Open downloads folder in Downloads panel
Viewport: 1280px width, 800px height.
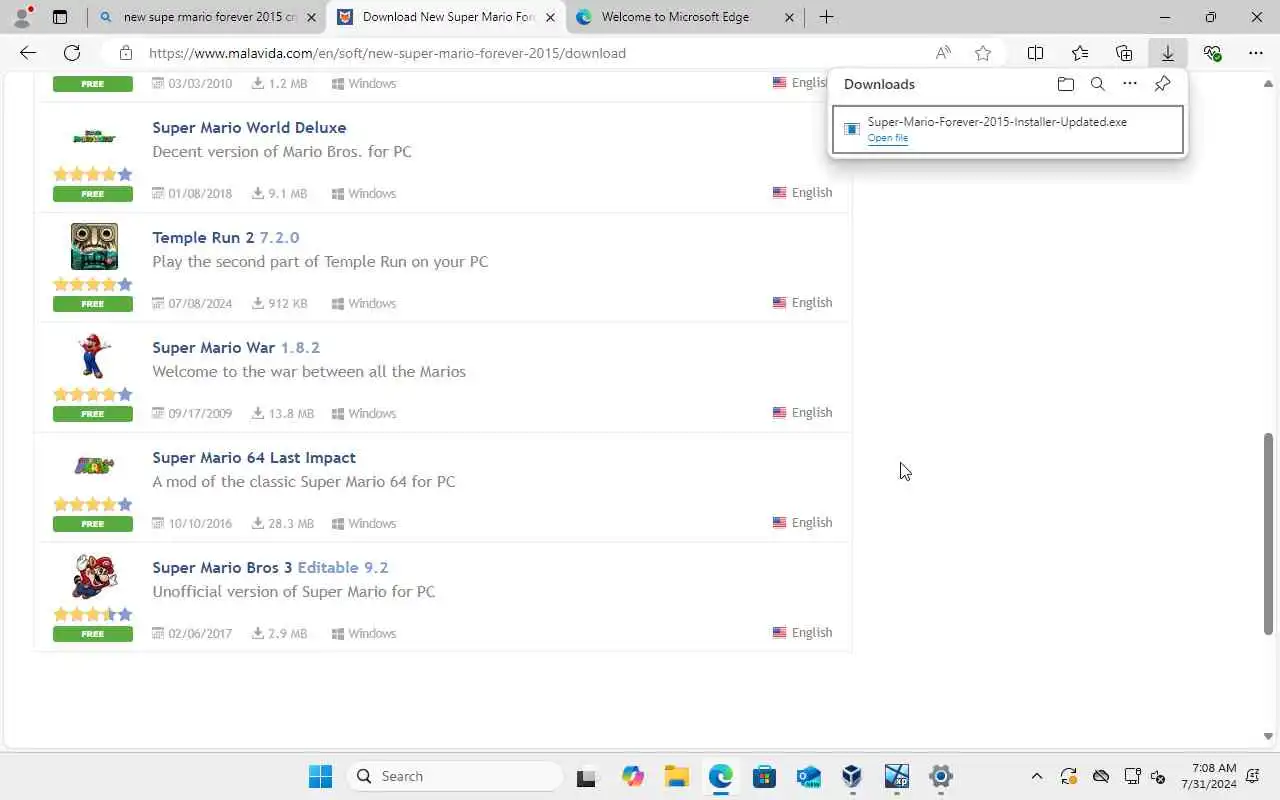tap(1066, 84)
